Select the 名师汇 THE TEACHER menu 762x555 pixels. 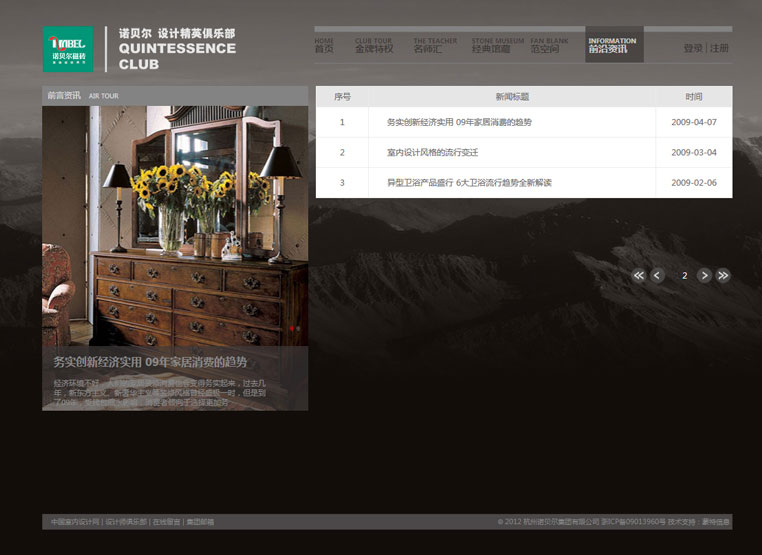click(x=434, y=46)
